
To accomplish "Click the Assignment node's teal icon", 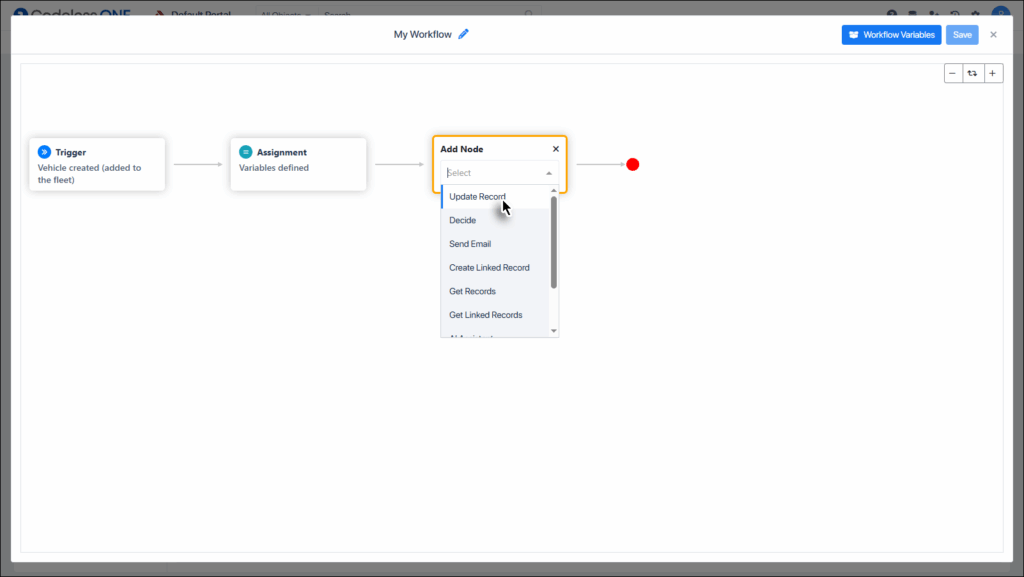I will click(245, 151).
